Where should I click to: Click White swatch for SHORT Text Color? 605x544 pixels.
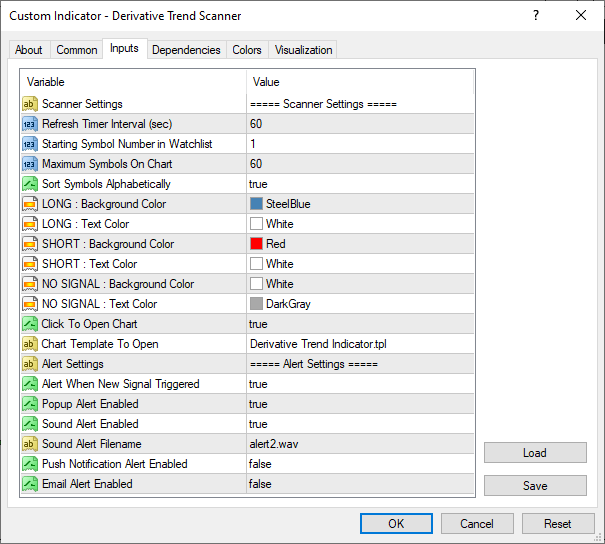point(256,264)
